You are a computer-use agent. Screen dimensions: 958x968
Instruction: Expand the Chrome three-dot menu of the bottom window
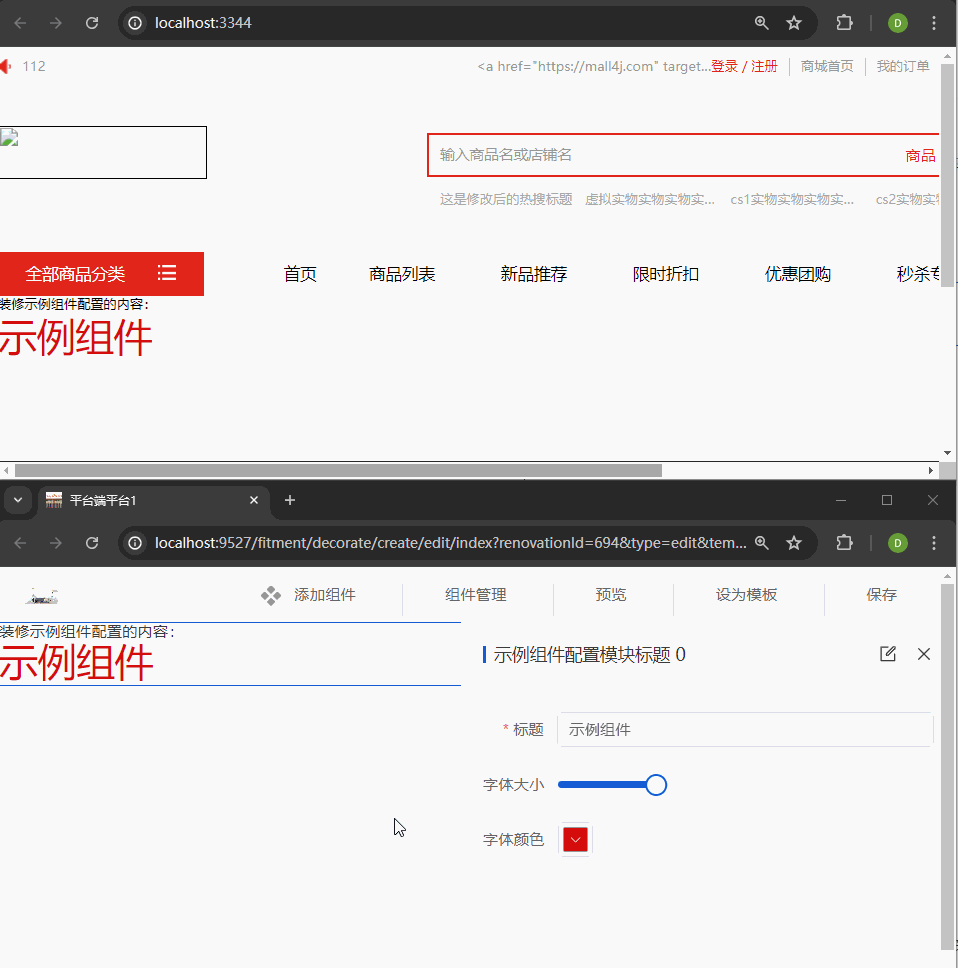(x=933, y=543)
